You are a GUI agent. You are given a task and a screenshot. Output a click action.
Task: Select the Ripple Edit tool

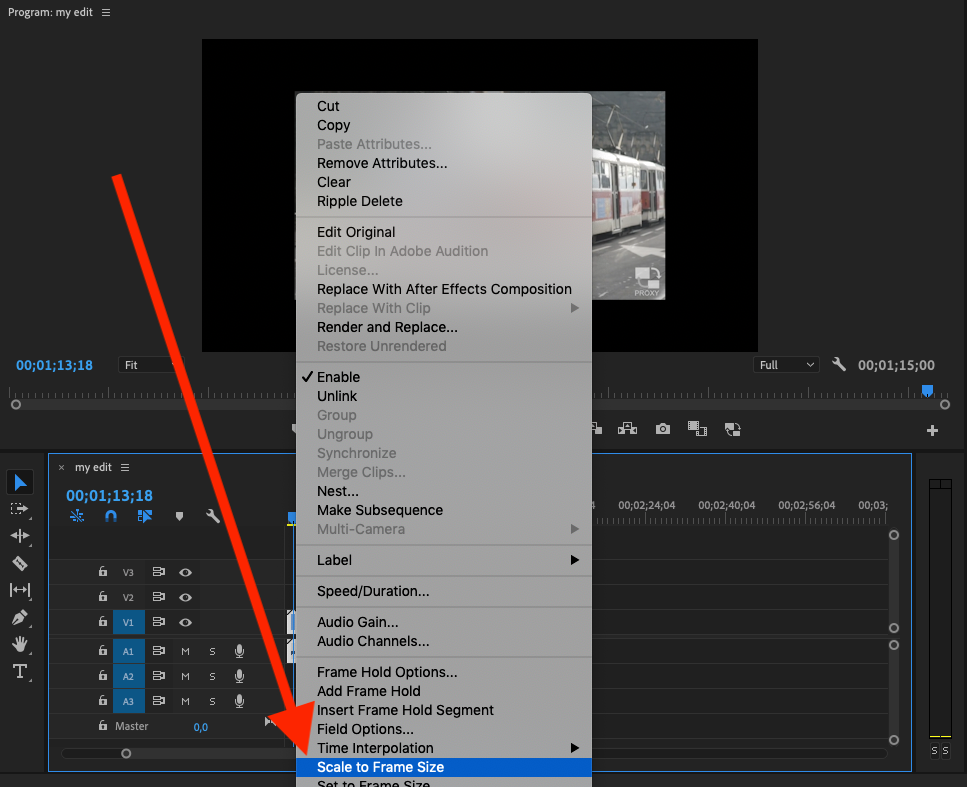(x=20, y=536)
